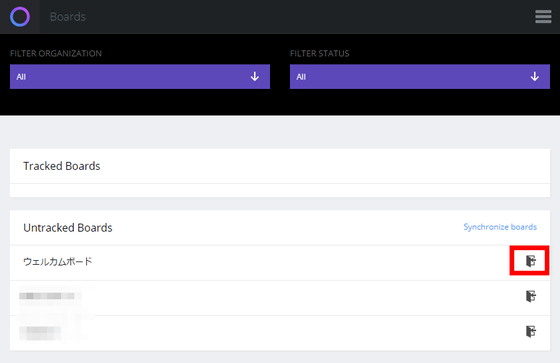This screenshot has width=560, height=363.
Task: Open the Filter Organization dropdown
Action: pos(140,76)
